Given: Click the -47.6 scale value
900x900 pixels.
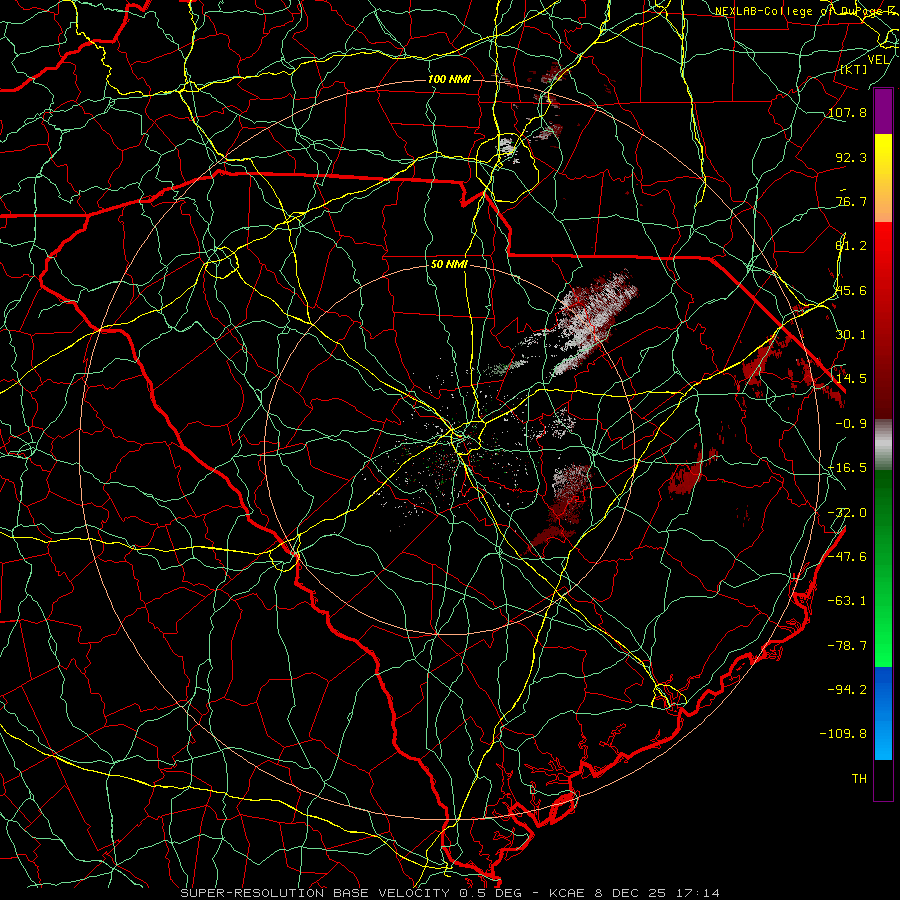Looking at the screenshot, I should [848, 557].
